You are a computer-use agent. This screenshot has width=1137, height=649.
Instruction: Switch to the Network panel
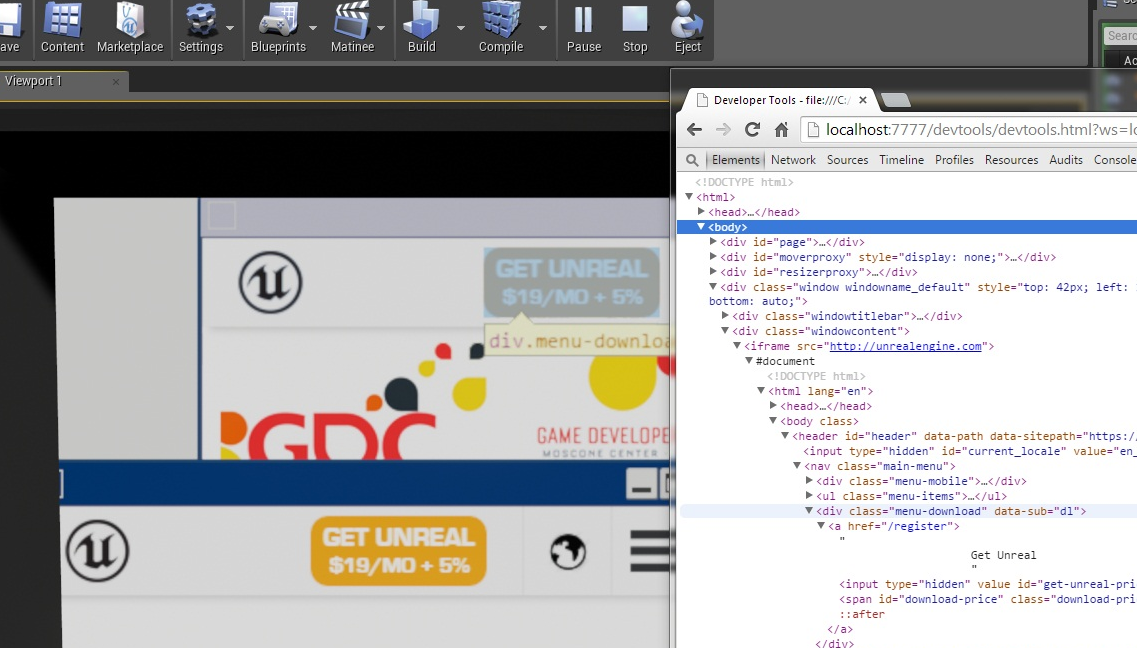click(x=793, y=160)
